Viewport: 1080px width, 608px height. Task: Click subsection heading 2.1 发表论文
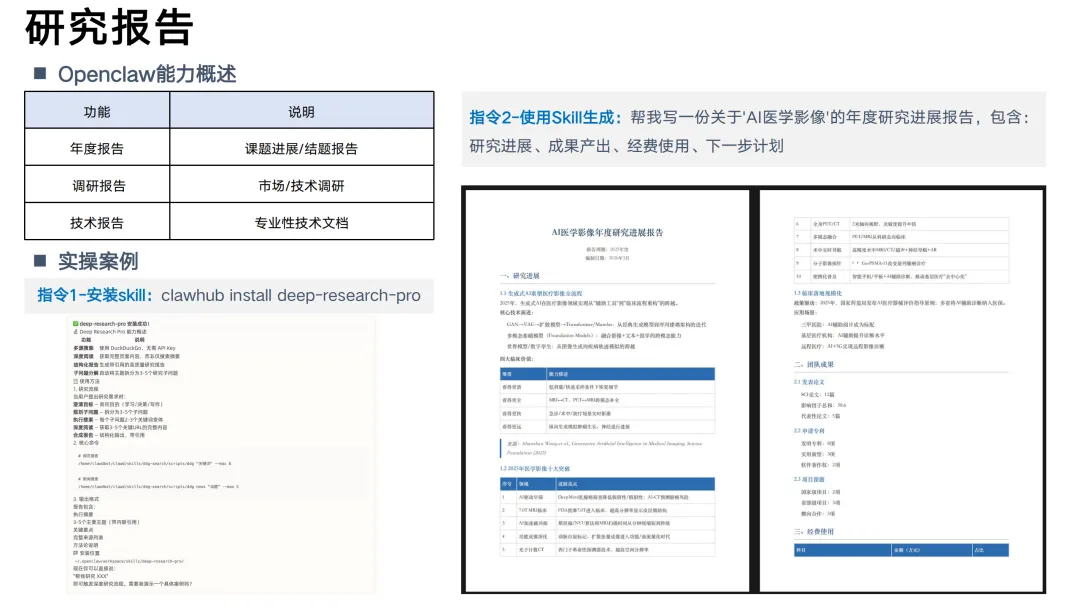(x=809, y=381)
